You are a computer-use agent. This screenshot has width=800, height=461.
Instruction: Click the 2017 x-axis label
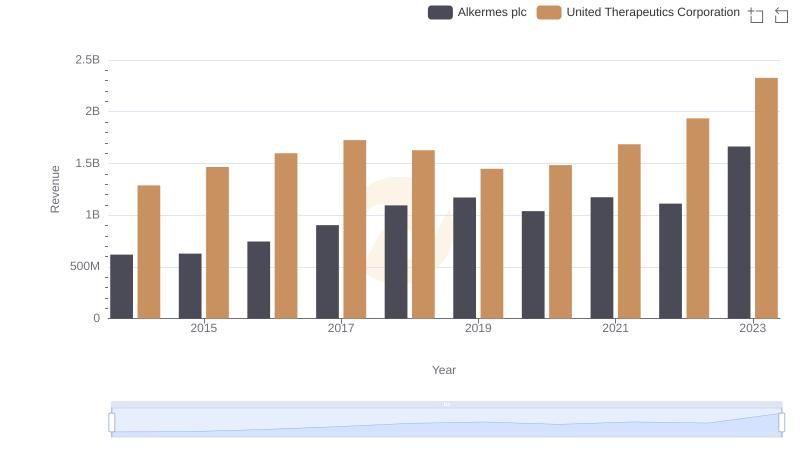pyautogui.click(x=341, y=328)
